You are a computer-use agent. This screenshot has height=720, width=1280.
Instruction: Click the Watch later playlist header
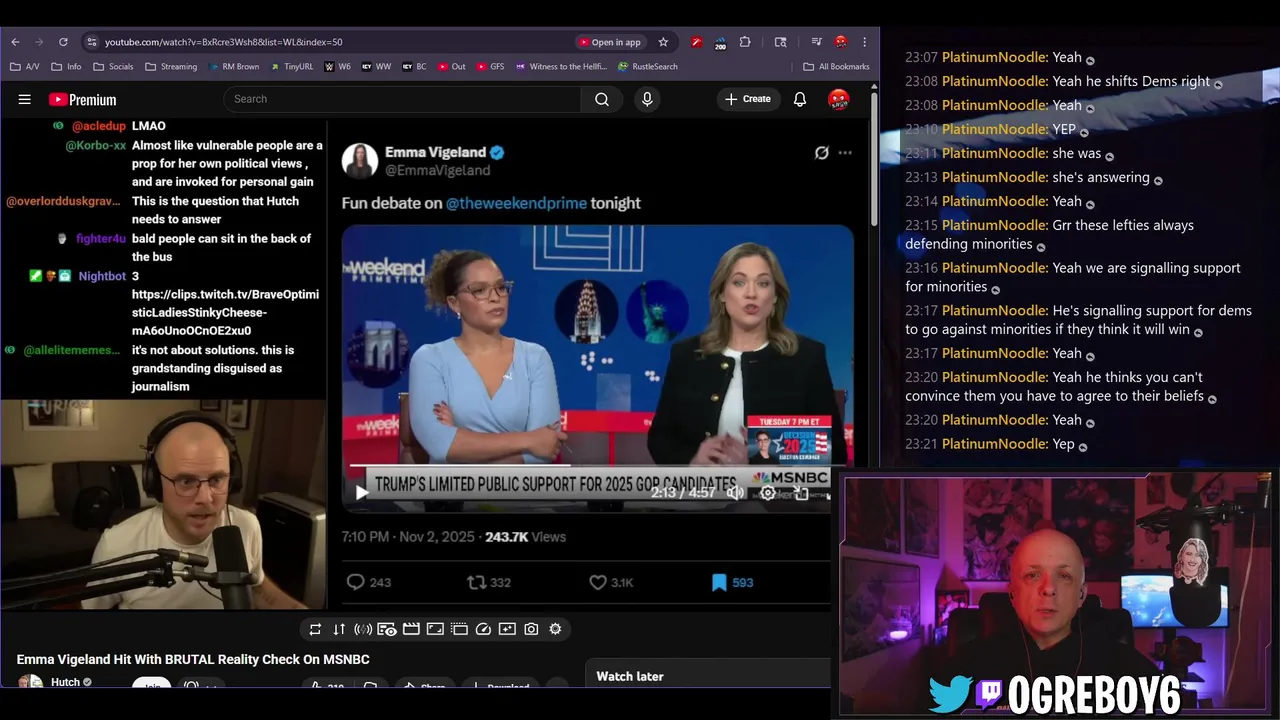[x=630, y=676]
